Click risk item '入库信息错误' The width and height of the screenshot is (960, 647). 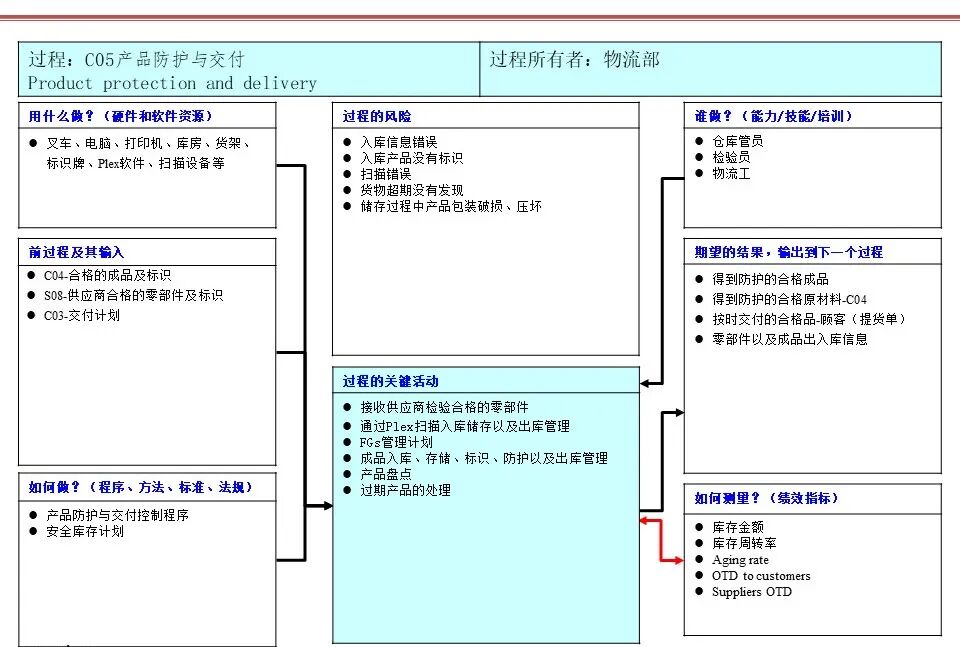coord(399,143)
